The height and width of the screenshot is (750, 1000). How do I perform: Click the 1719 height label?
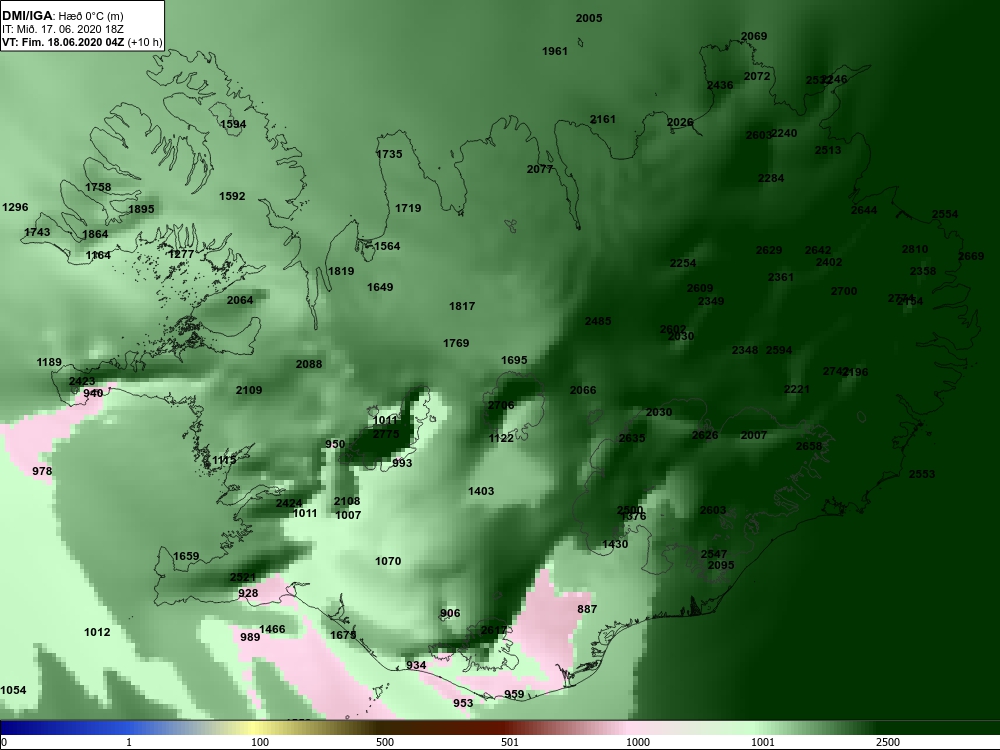[x=408, y=209]
